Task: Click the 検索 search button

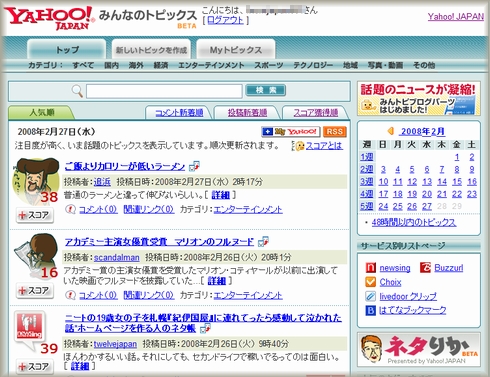Action: click(x=266, y=90)
